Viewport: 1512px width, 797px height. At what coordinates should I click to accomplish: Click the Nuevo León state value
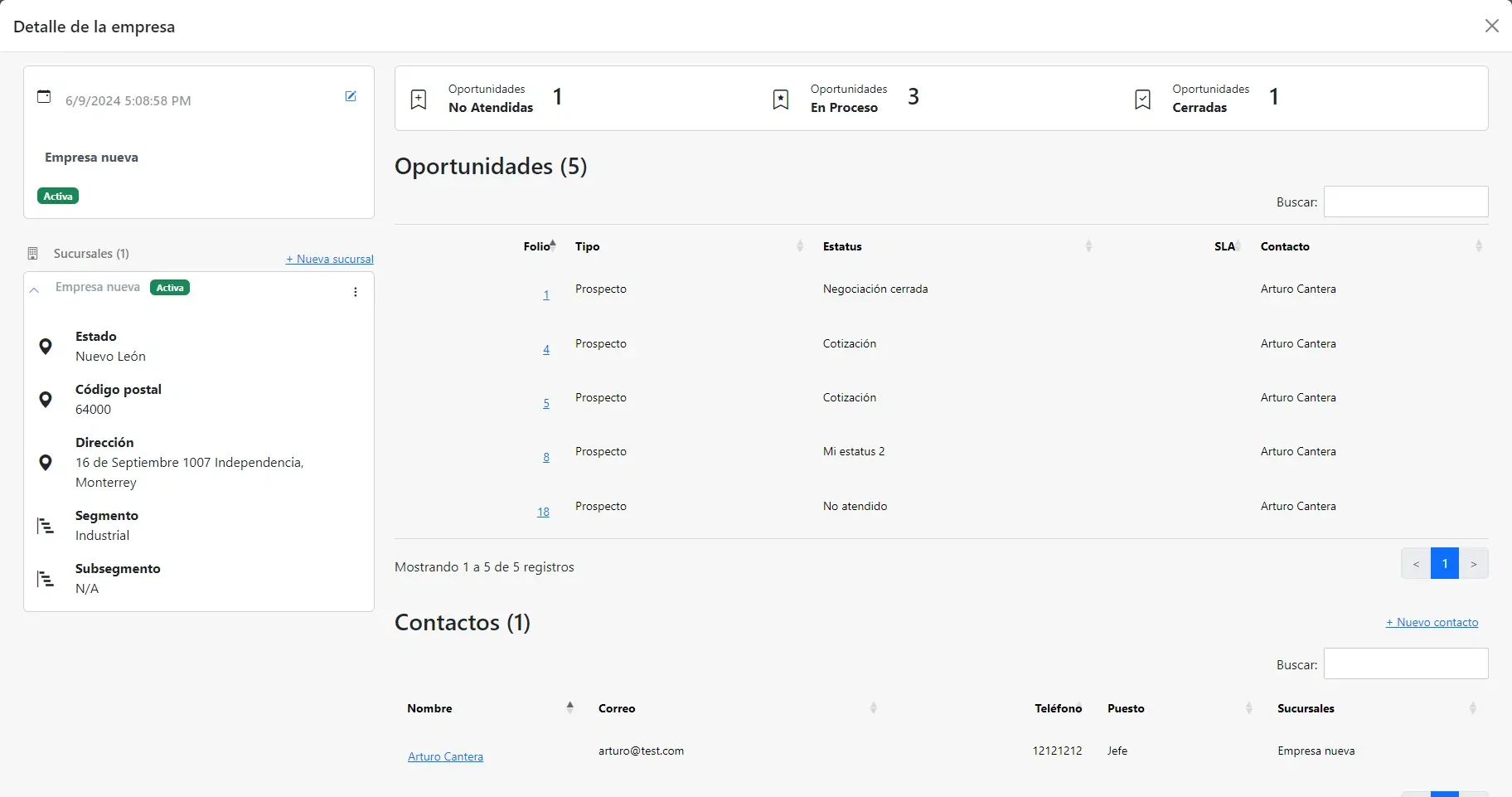point(110,356)
